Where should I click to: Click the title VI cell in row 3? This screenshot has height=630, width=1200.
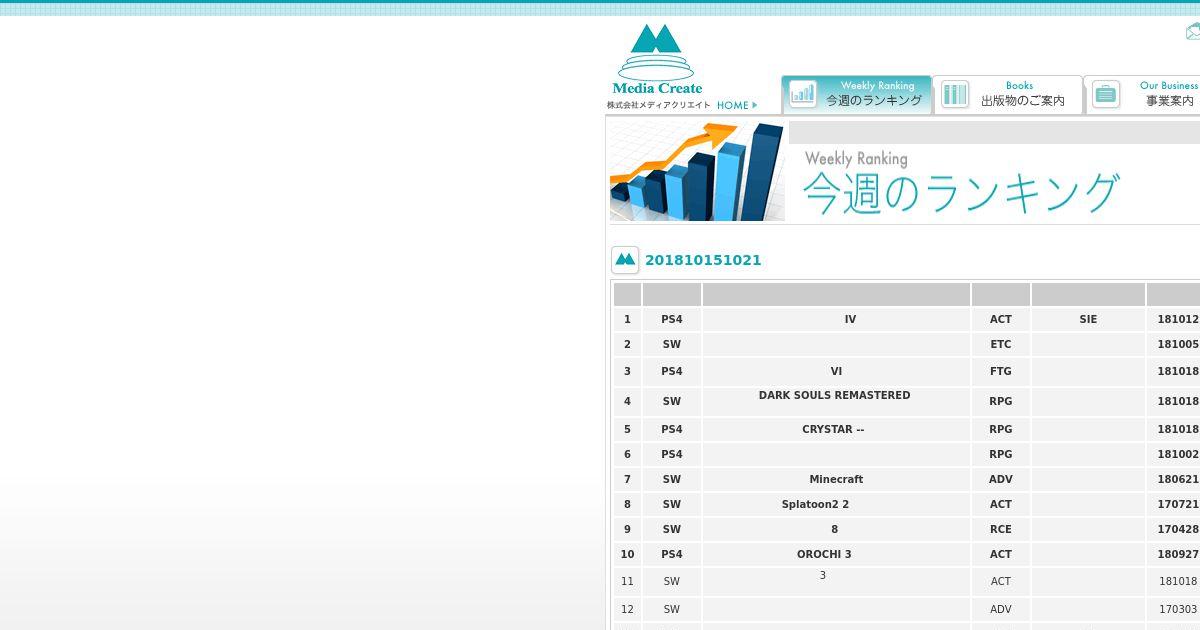836,371
